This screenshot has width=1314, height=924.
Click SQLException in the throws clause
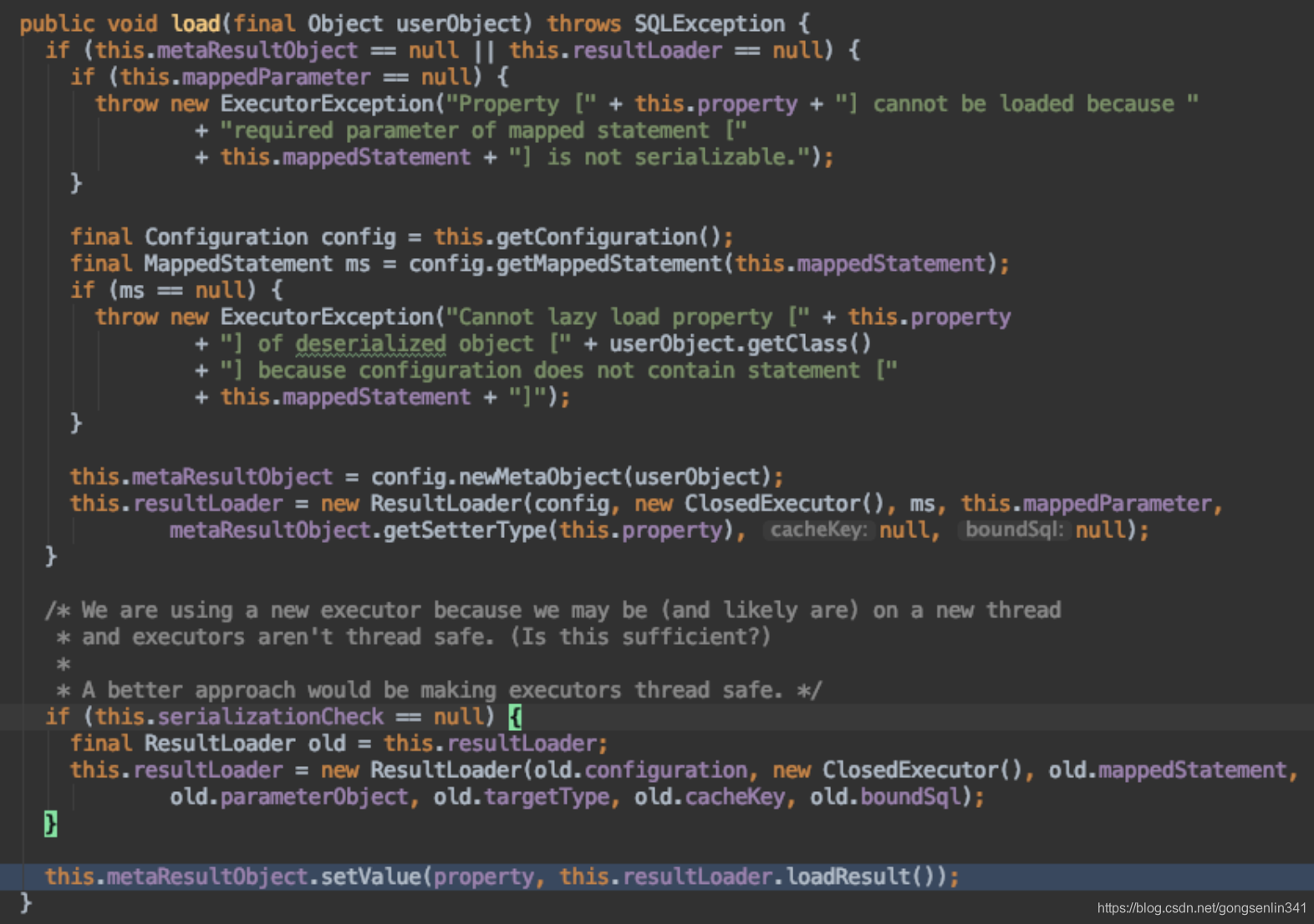tap(709, 23)
